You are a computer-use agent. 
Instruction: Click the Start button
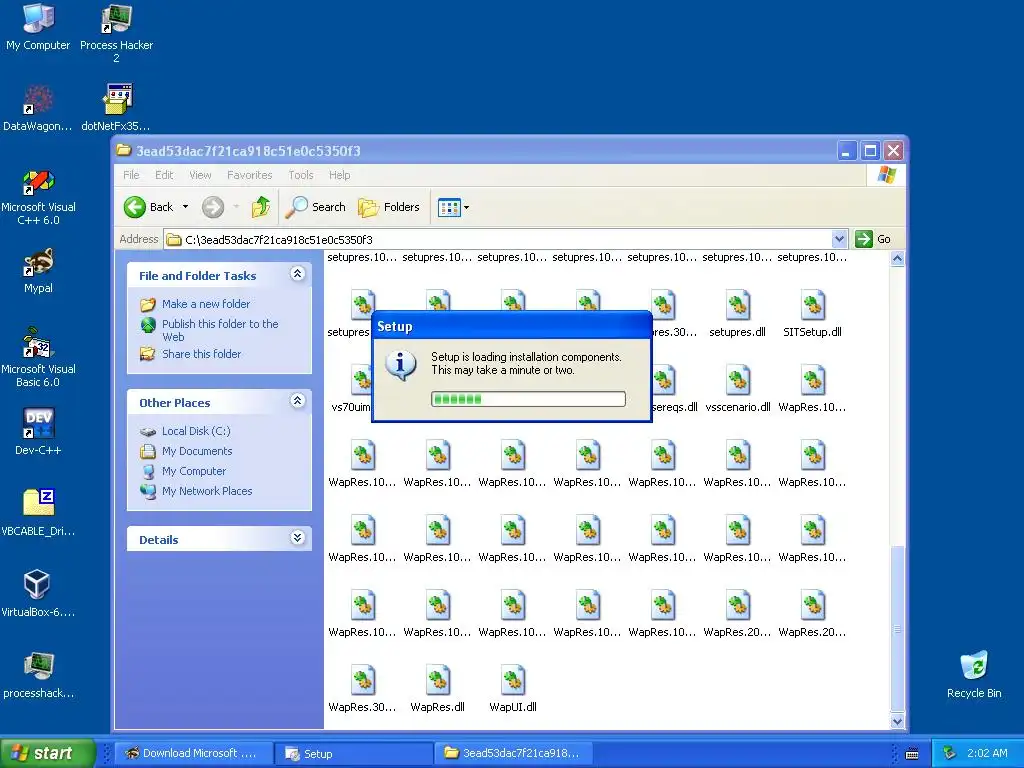(47, 753)
